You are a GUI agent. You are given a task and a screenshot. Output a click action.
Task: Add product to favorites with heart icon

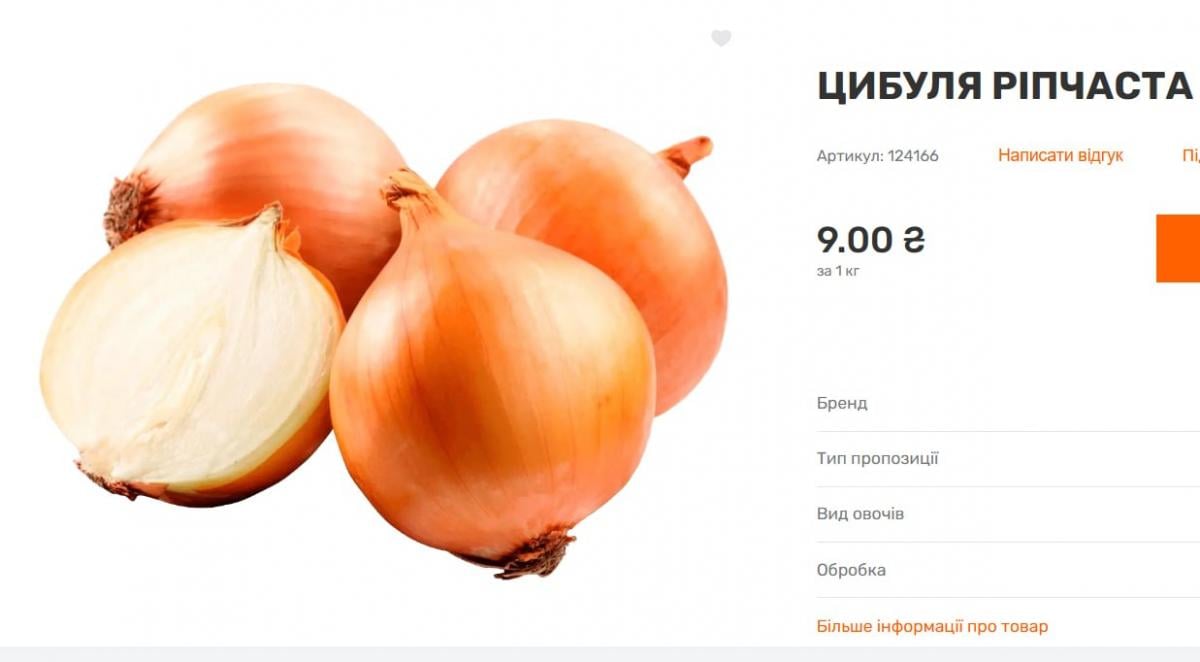[x=721, y=38]
